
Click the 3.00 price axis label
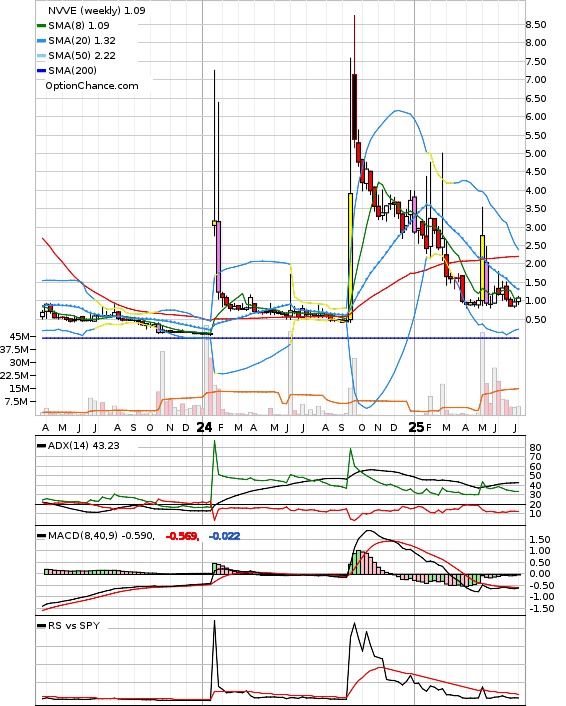point(536,227)
